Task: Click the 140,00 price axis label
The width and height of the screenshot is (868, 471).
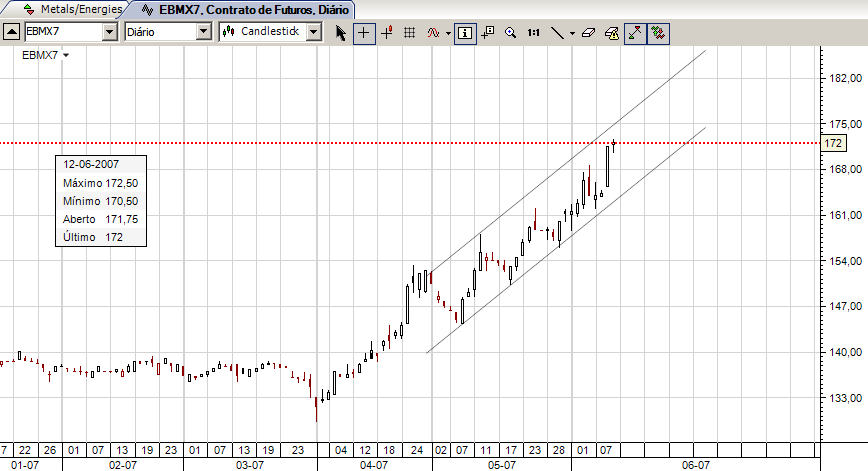Action: (x=845, y=352)
